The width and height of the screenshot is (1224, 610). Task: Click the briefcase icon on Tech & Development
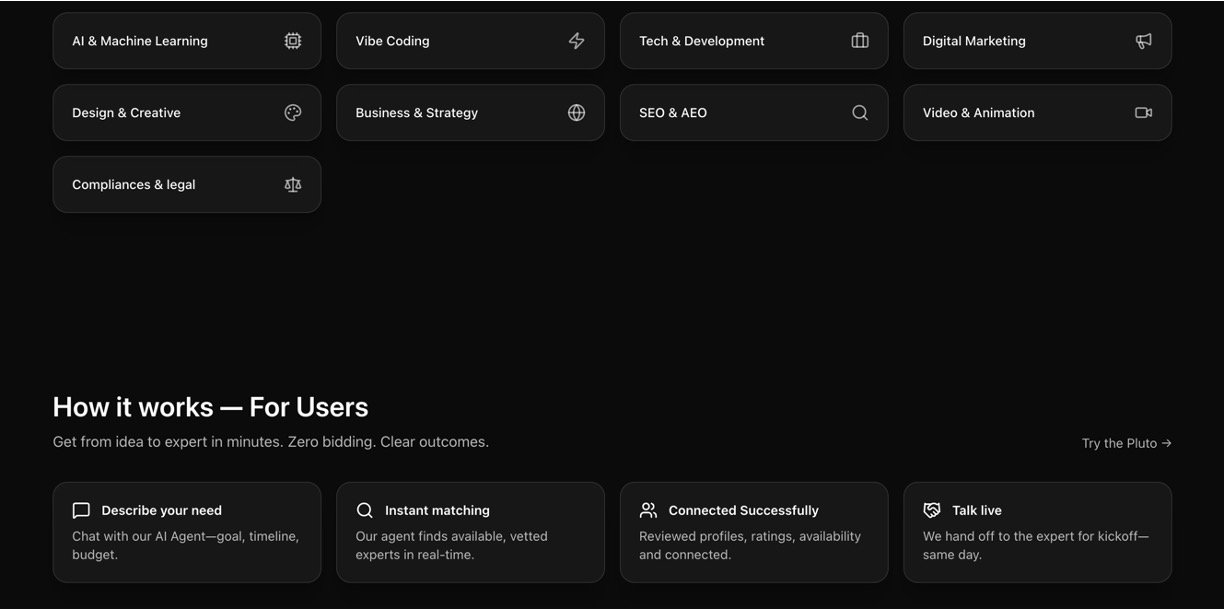860,41
